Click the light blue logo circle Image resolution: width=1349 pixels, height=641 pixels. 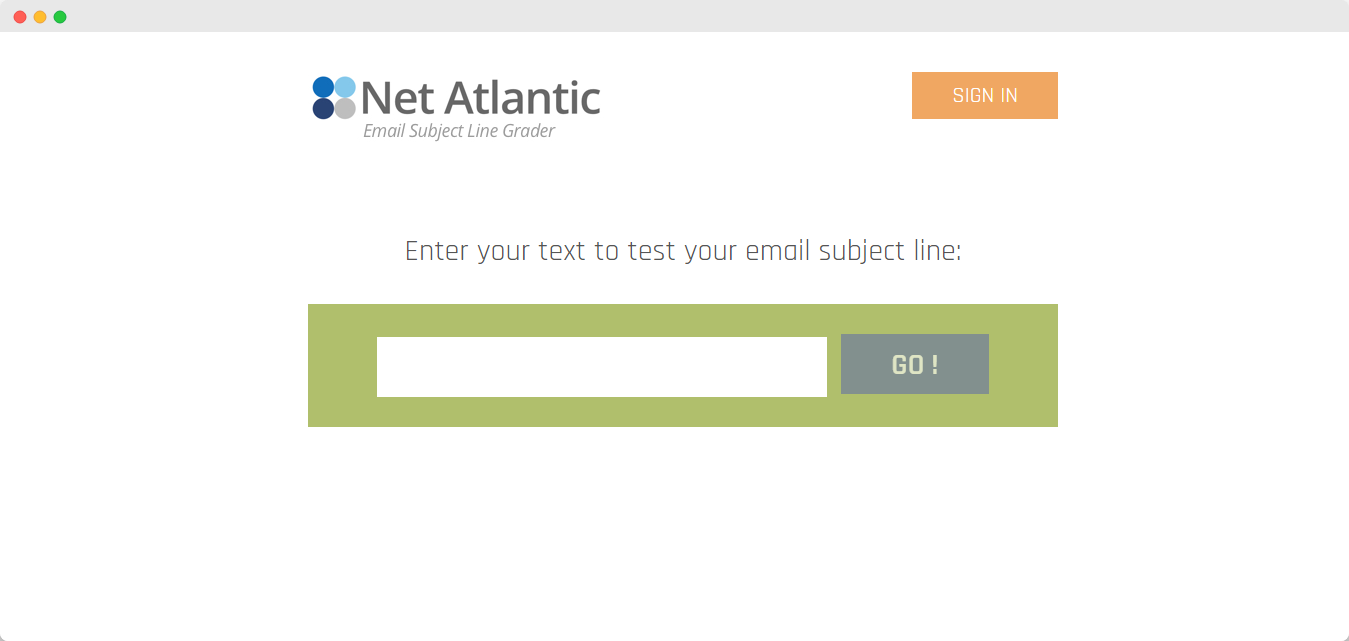tap(345, 87)
